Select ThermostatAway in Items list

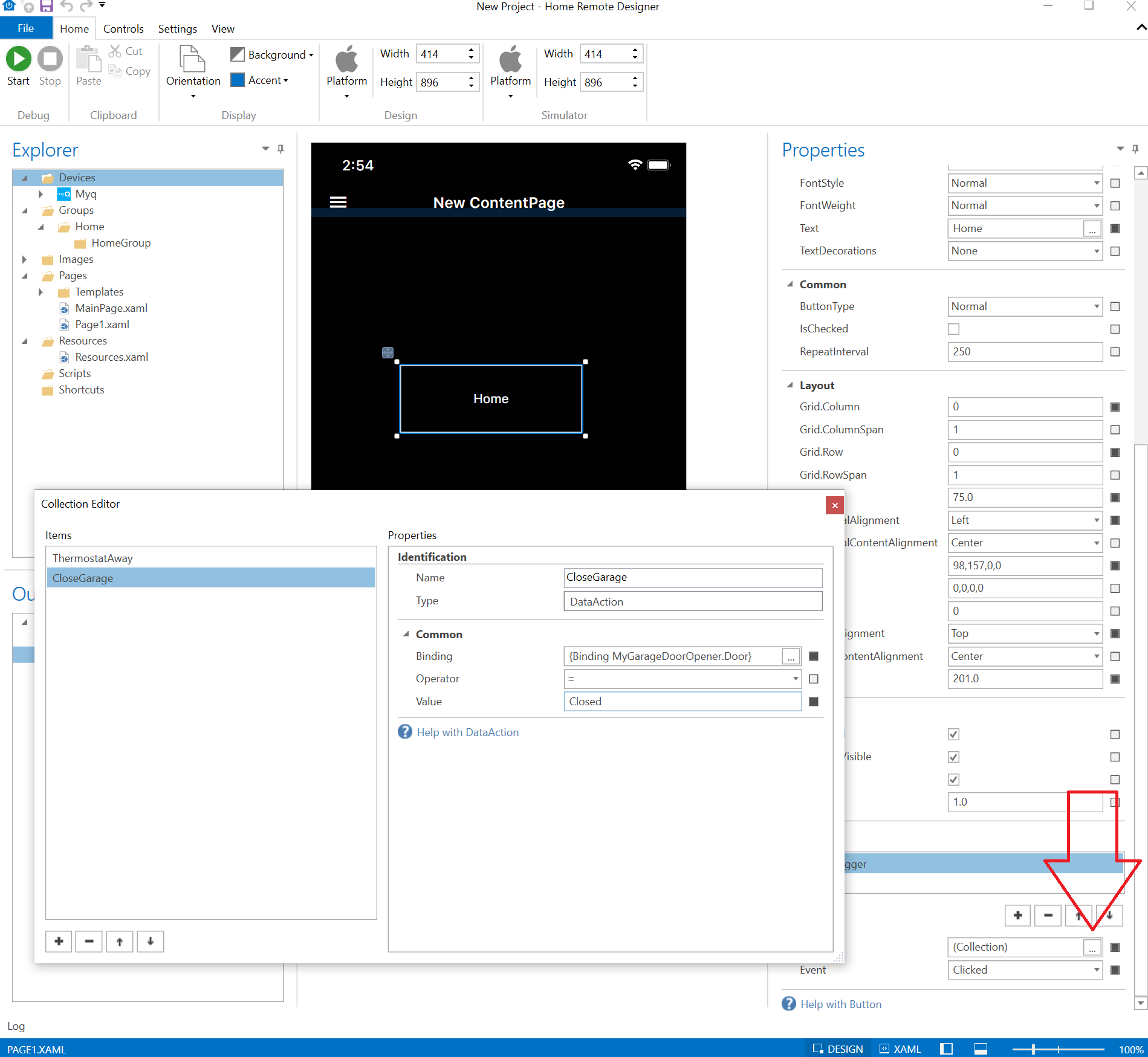[210, 558]
